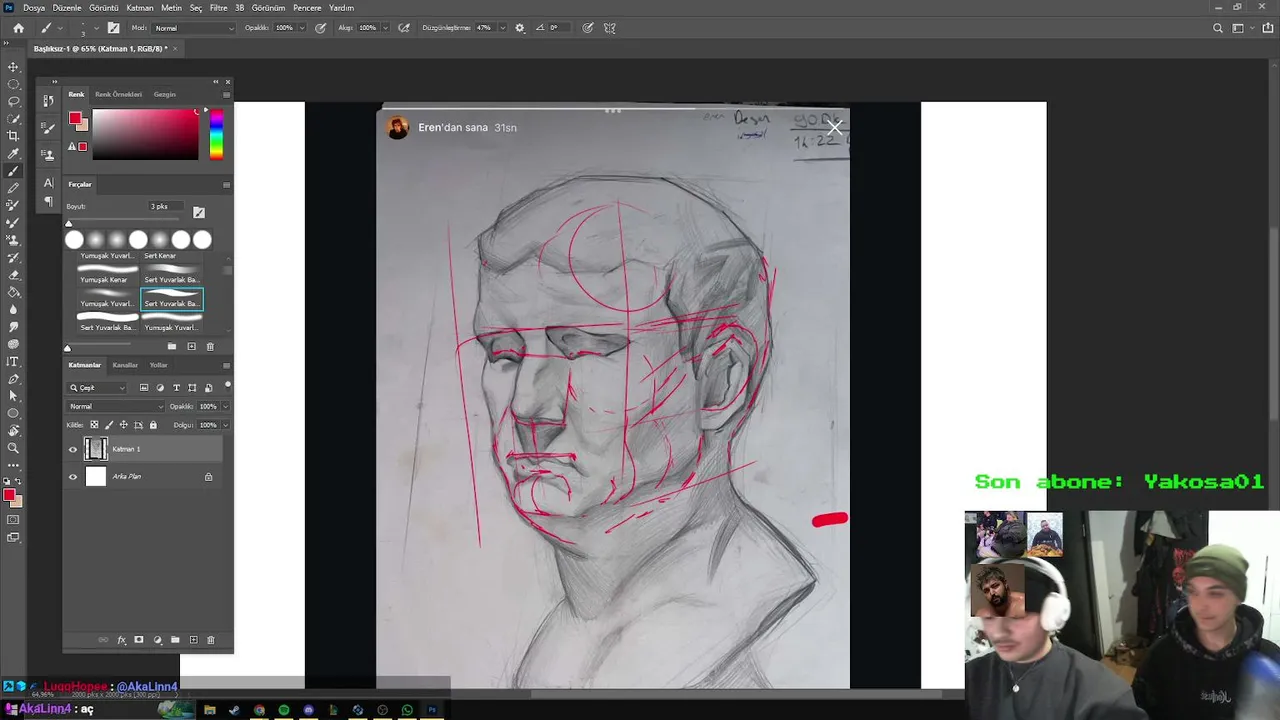
Task: Open the Character panel icon
Action: coord(48,183)
